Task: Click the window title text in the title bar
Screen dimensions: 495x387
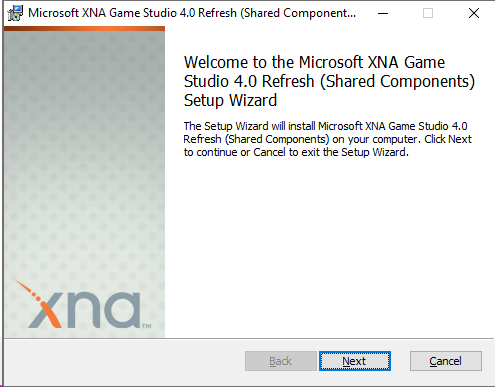Action: [x=192, y=13]
